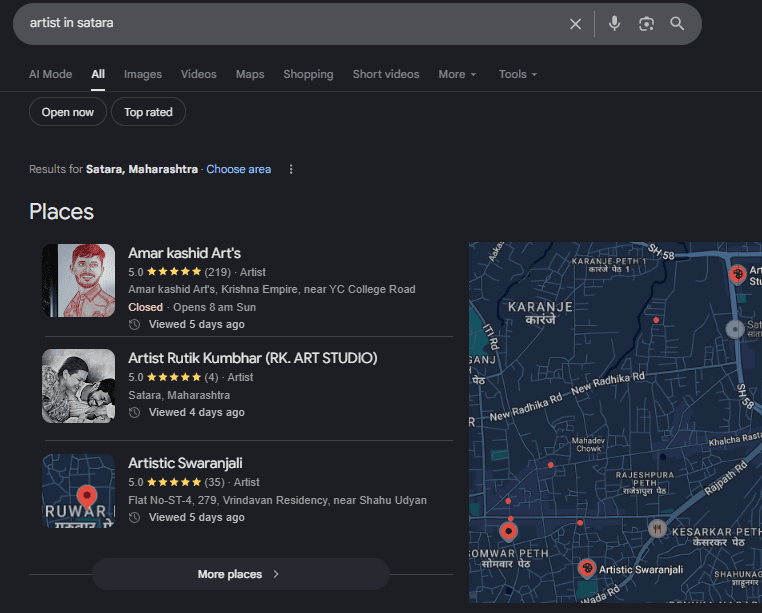Open search by image camera icon
This screenshot has height=613, width=762.
(646, 24)
